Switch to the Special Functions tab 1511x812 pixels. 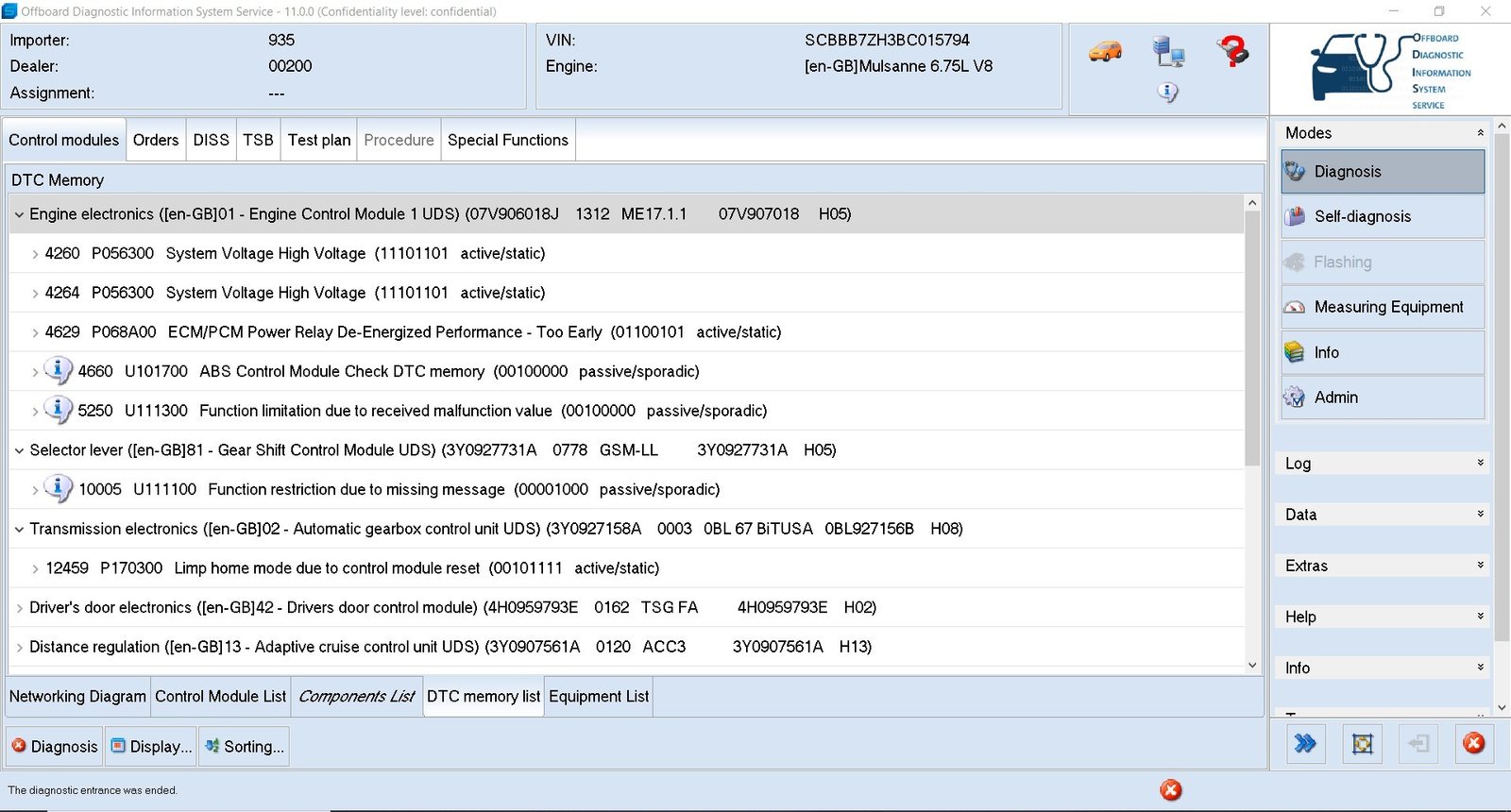click(507, 140)
